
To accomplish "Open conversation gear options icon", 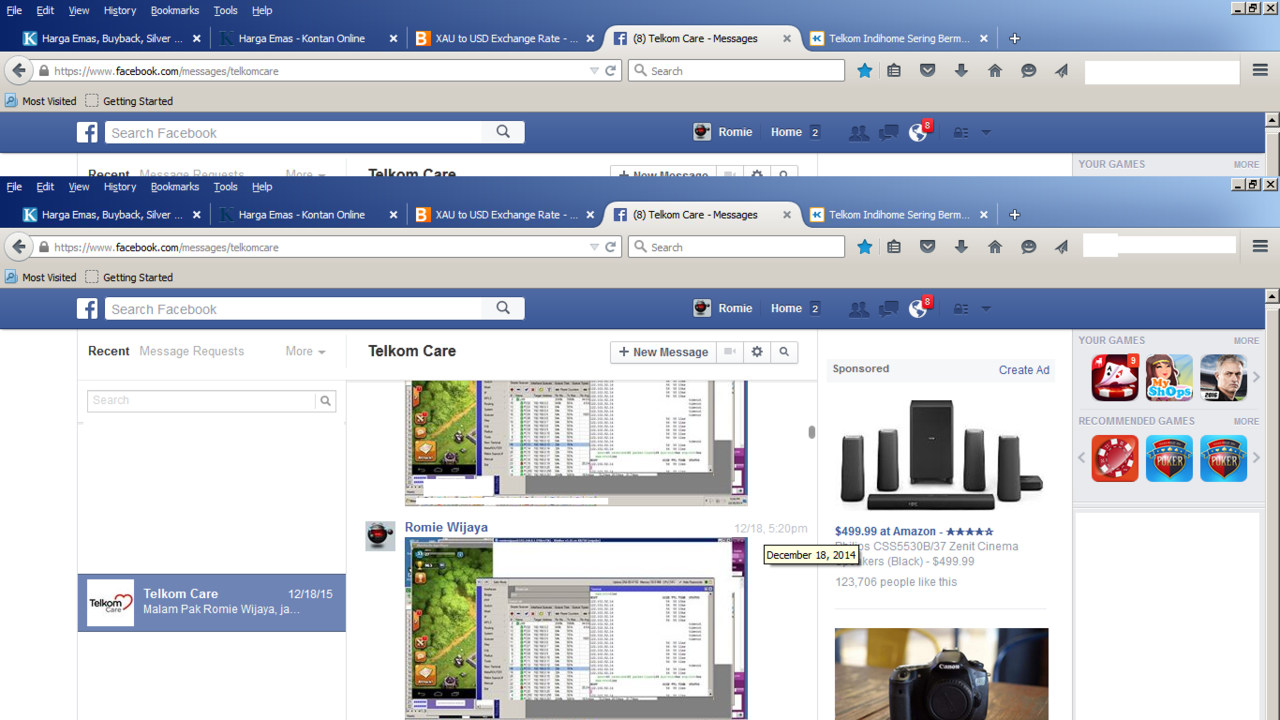I will 757,352.
